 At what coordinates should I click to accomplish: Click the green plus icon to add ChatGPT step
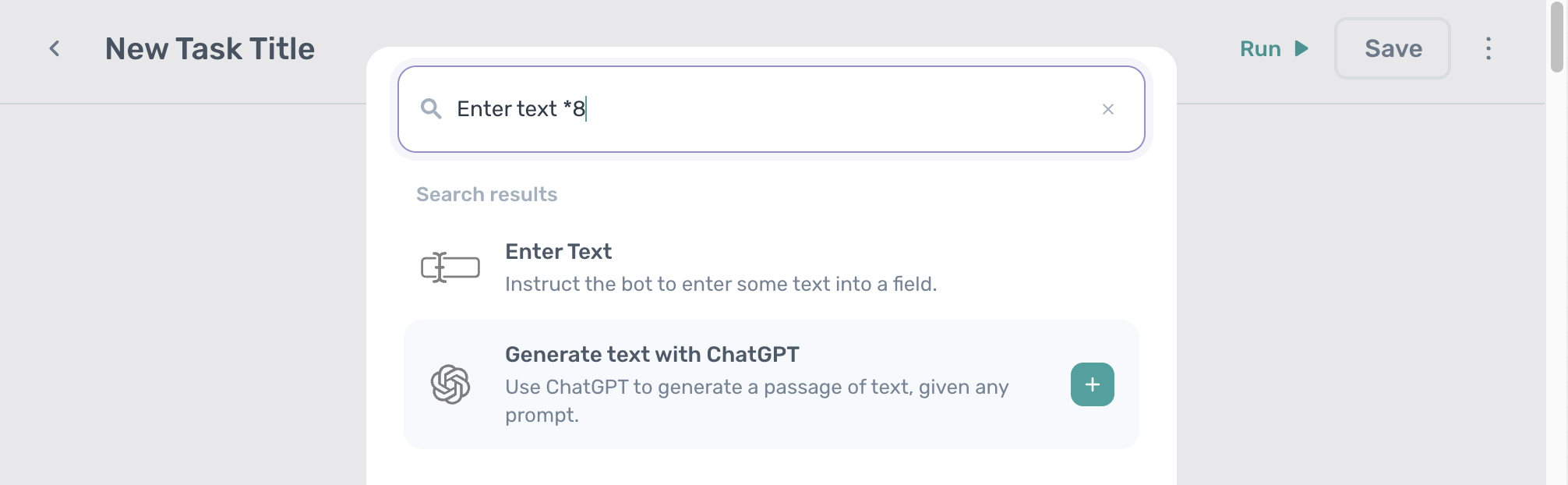[x=1091, y=384]
